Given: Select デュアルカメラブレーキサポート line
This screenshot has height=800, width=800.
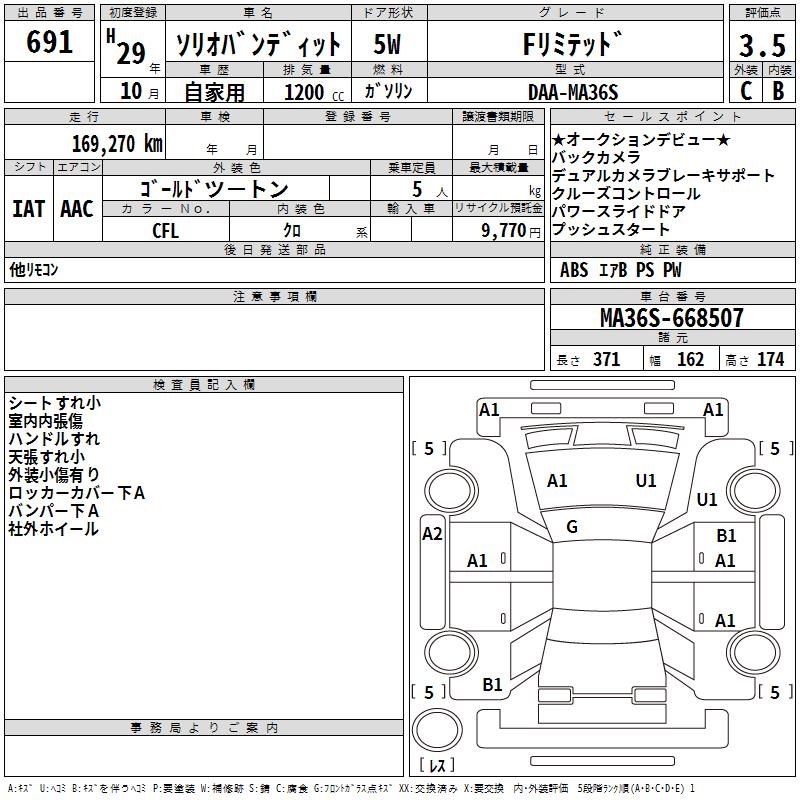Looking at the screenshot, I should click(x=663, y=175).
